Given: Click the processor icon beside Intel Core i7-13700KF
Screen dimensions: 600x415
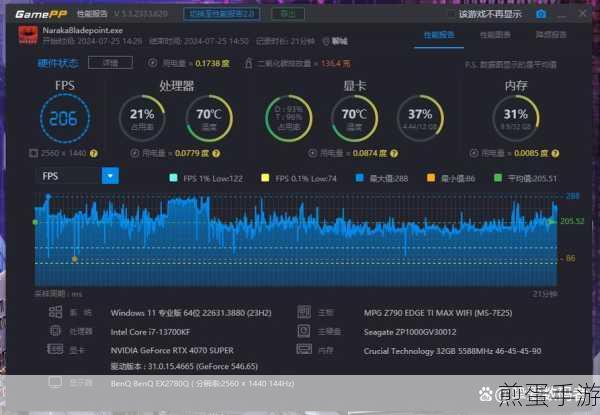Looking at the screenshot, I should click(x=55, y=331).
